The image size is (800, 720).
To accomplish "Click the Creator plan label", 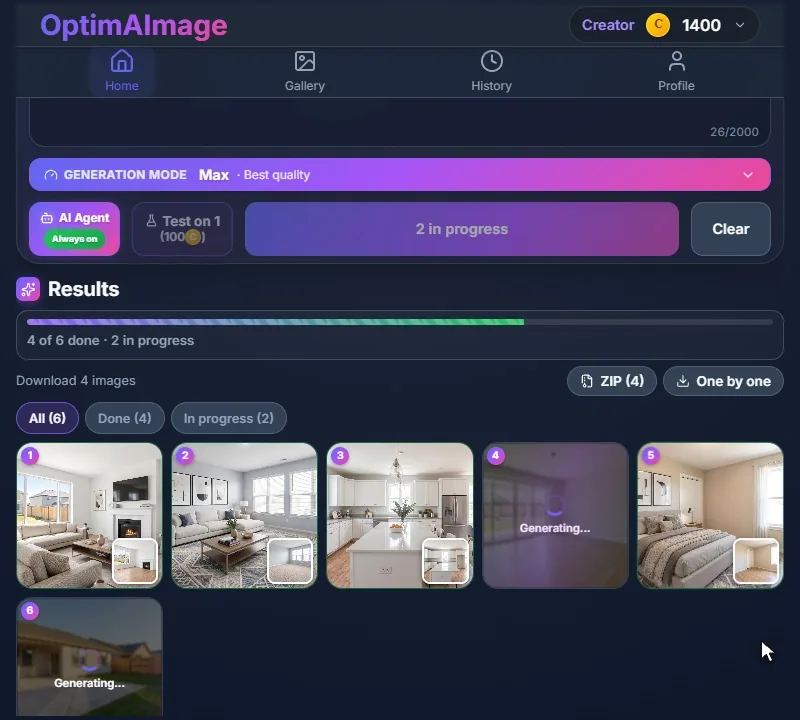I will pyautogui.click(x=608, y=25).
